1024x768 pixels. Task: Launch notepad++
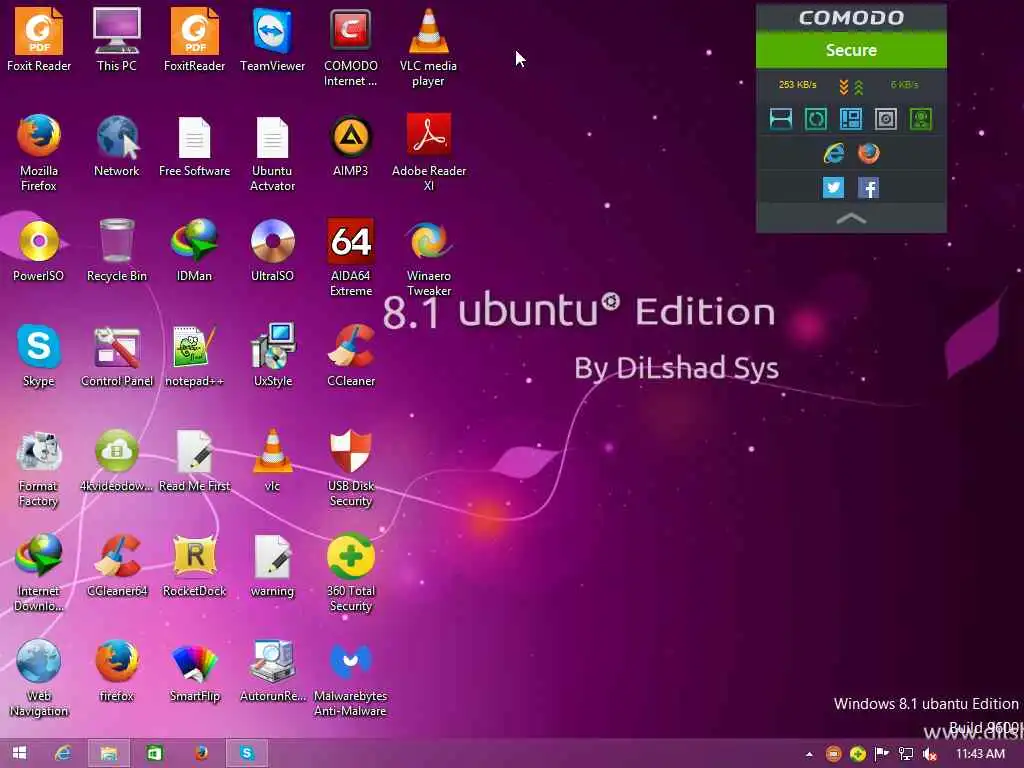click(x=194, y=355)
